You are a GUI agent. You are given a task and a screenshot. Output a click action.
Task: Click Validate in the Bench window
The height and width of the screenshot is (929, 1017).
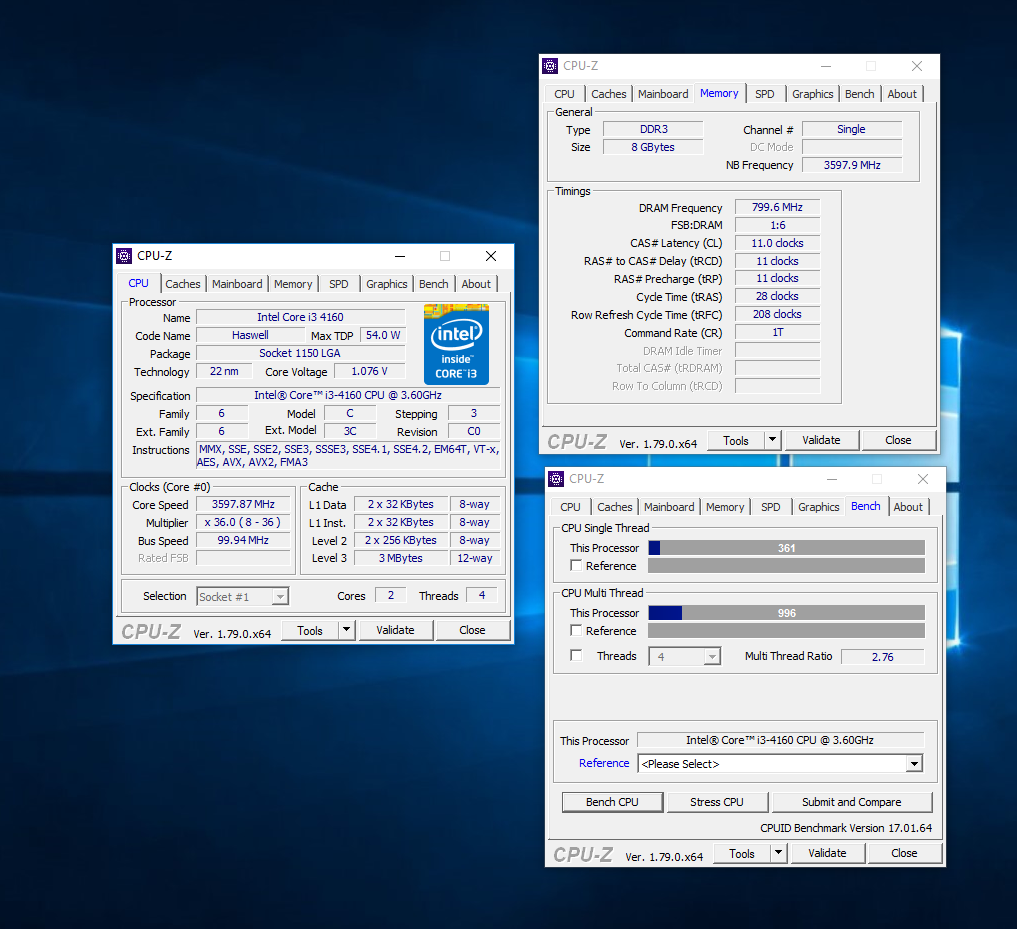[x=827, y=853]
